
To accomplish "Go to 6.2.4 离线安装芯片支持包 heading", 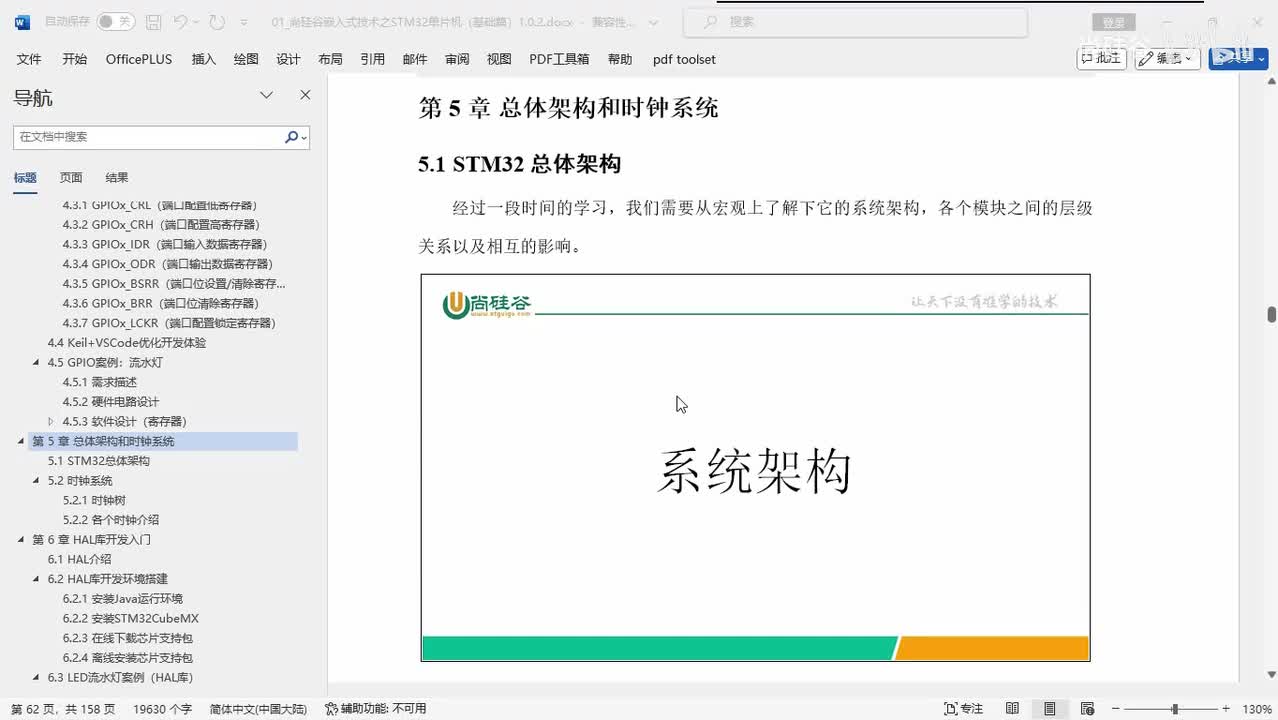I will [128, 658].
